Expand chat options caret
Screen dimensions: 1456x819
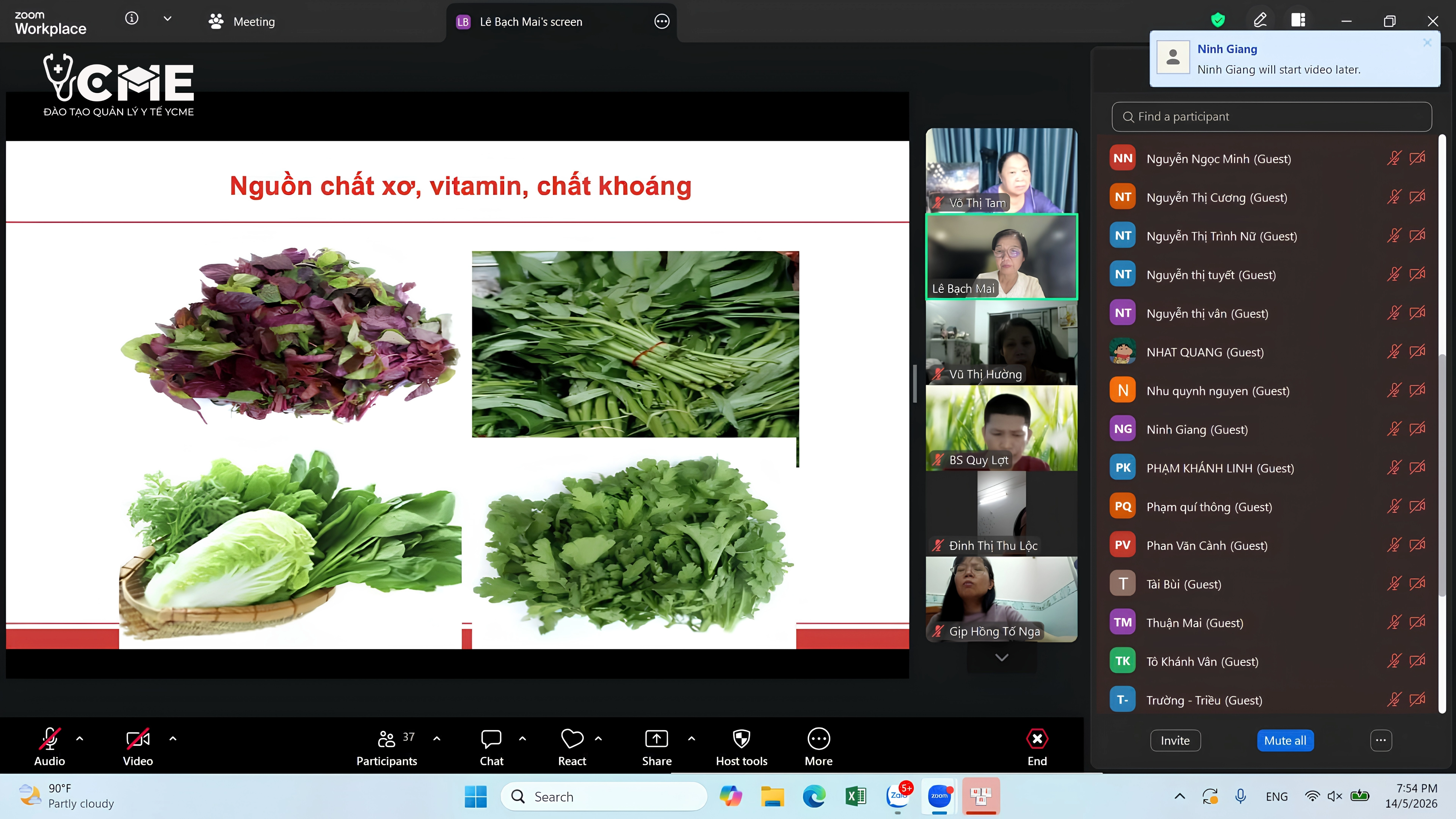(x=522, y=738)
